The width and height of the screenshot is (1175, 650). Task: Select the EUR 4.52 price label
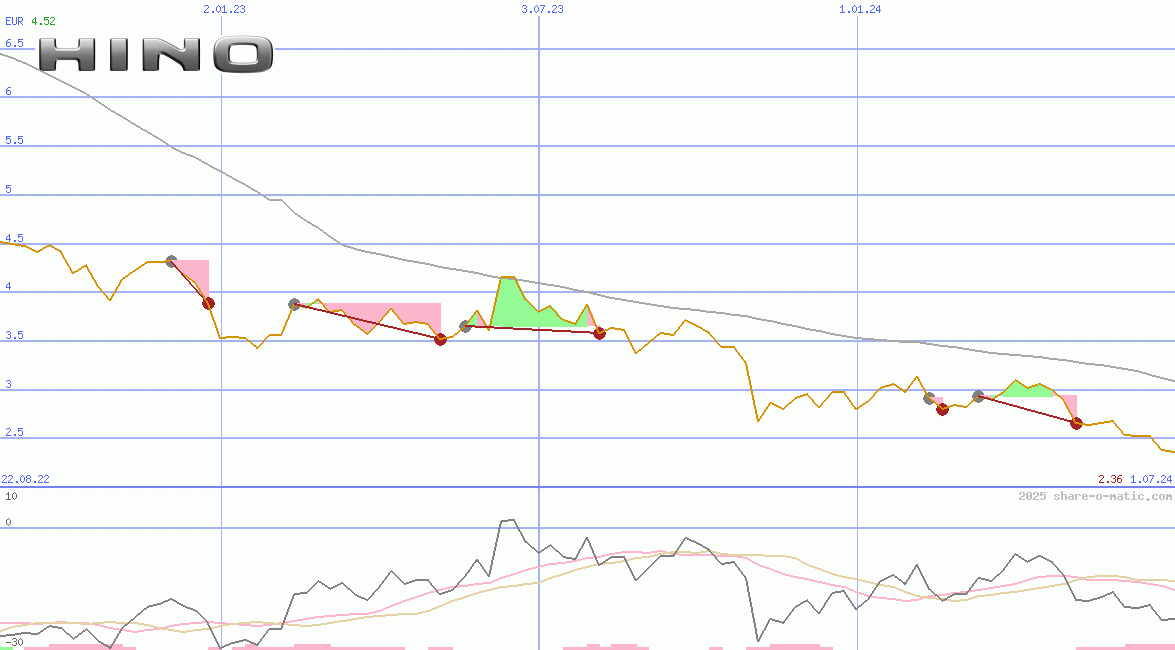[x=30, y=21]
